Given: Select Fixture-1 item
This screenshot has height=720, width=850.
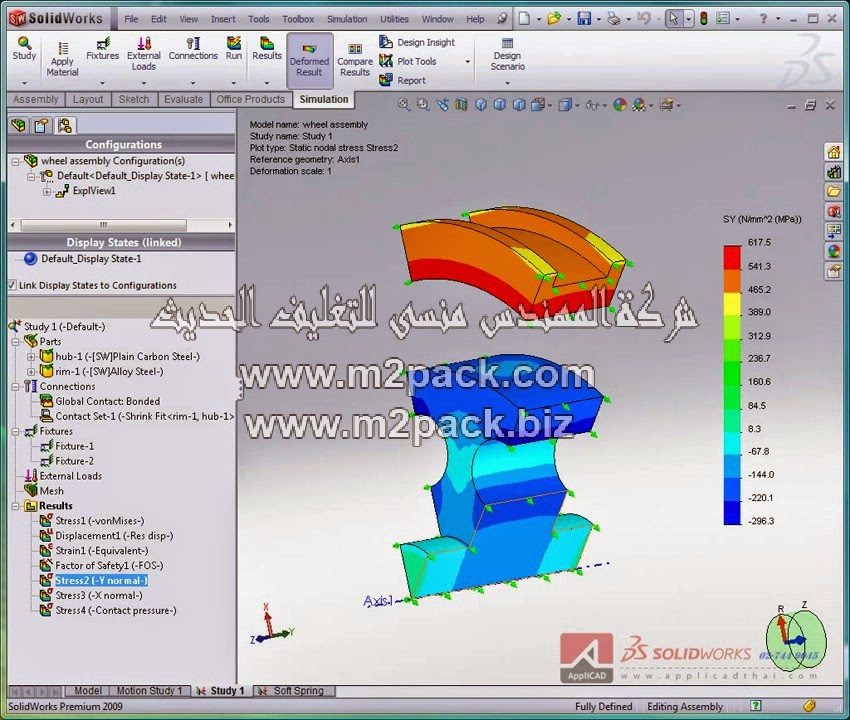Looking at the screenshot, I should coord(74,446).
